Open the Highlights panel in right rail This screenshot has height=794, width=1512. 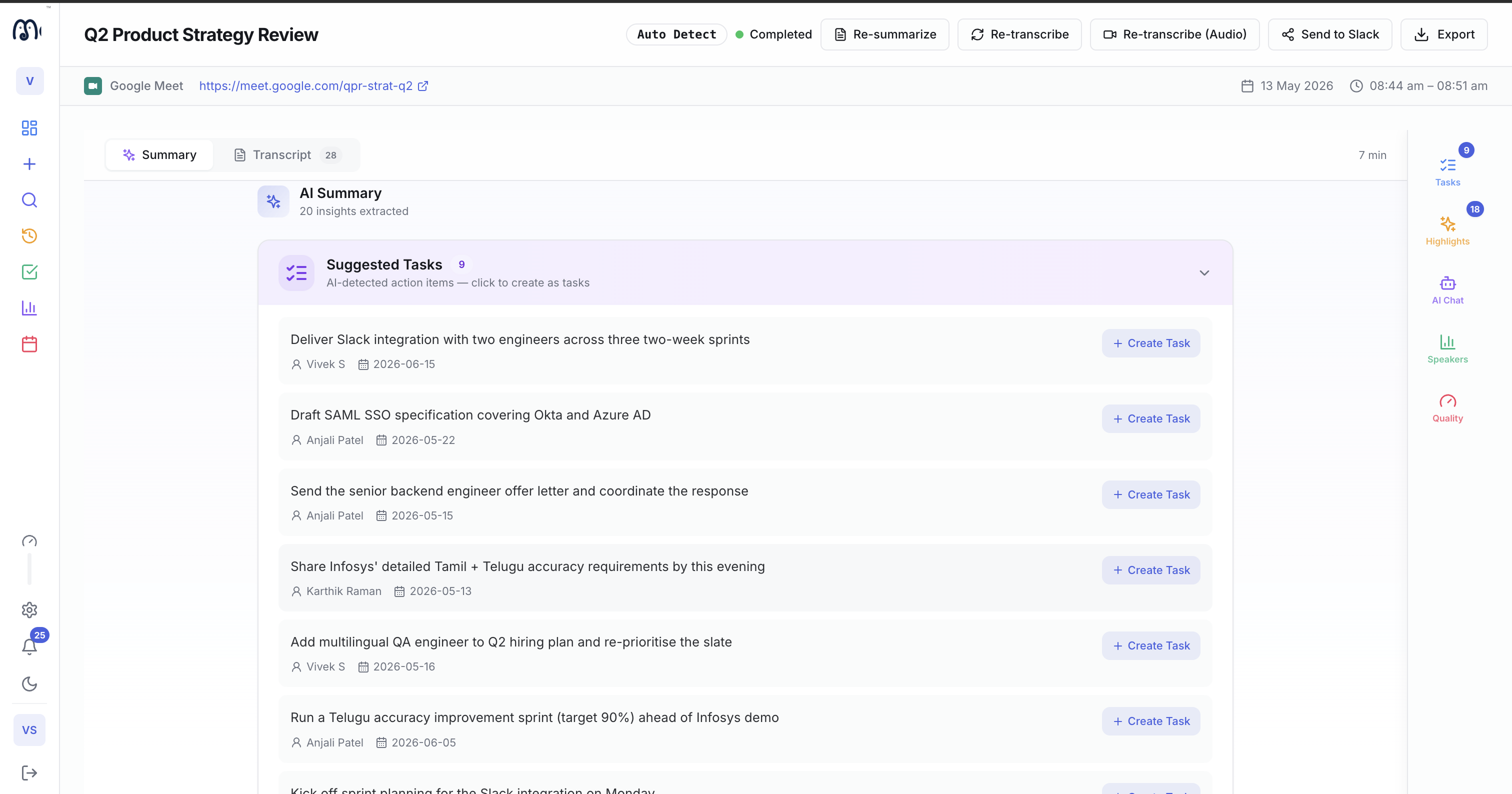click(1447, 230)
